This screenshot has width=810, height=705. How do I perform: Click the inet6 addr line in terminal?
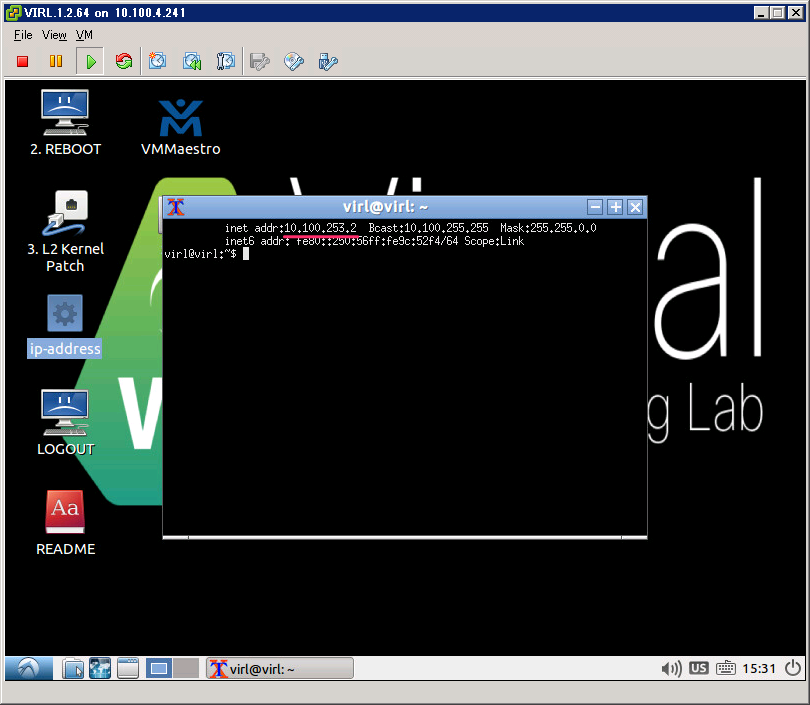[x=375, y=241]
